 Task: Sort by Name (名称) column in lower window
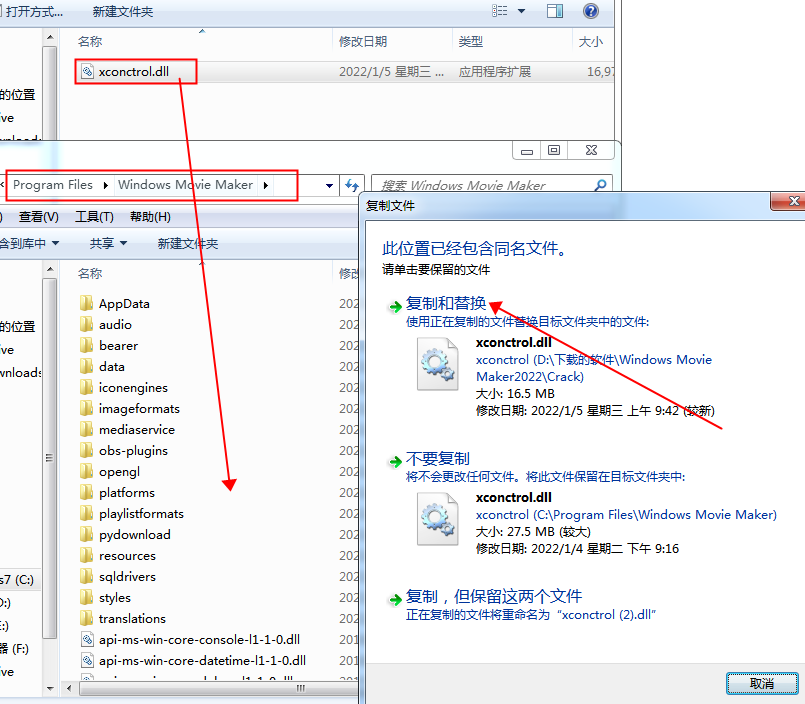pos(90,273)
